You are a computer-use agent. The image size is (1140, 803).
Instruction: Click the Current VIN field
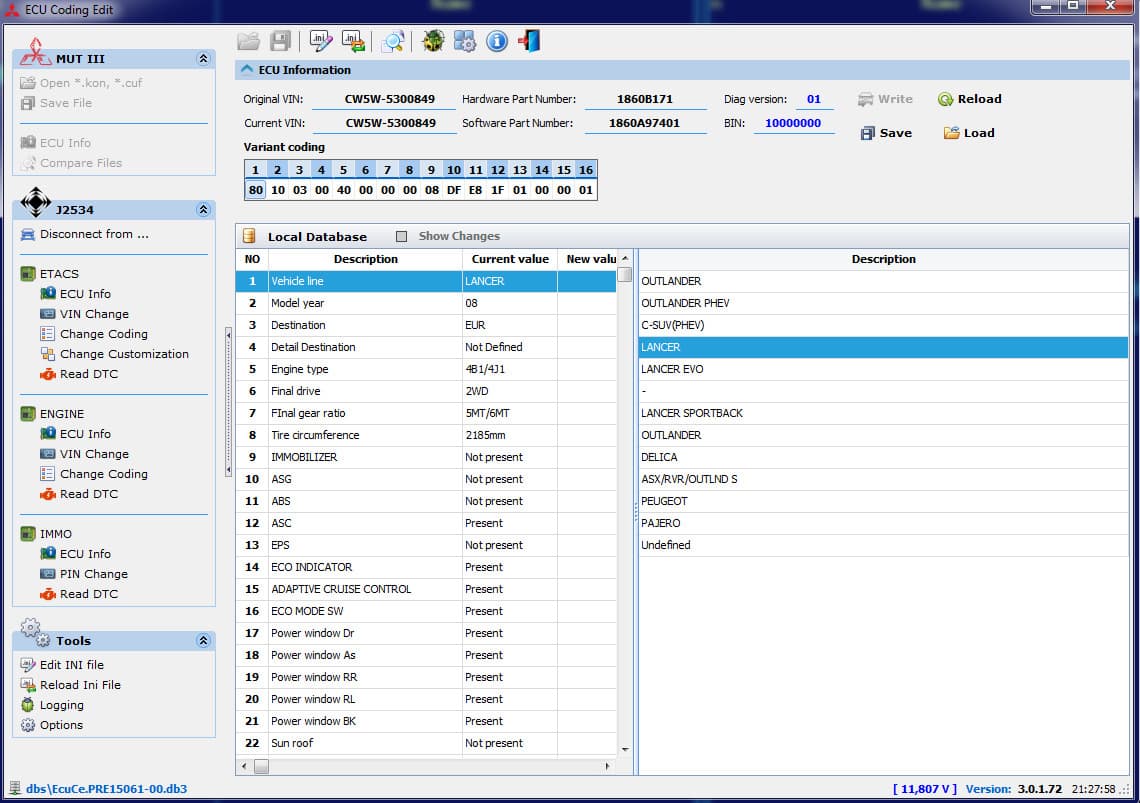click(x=384, y=124)
